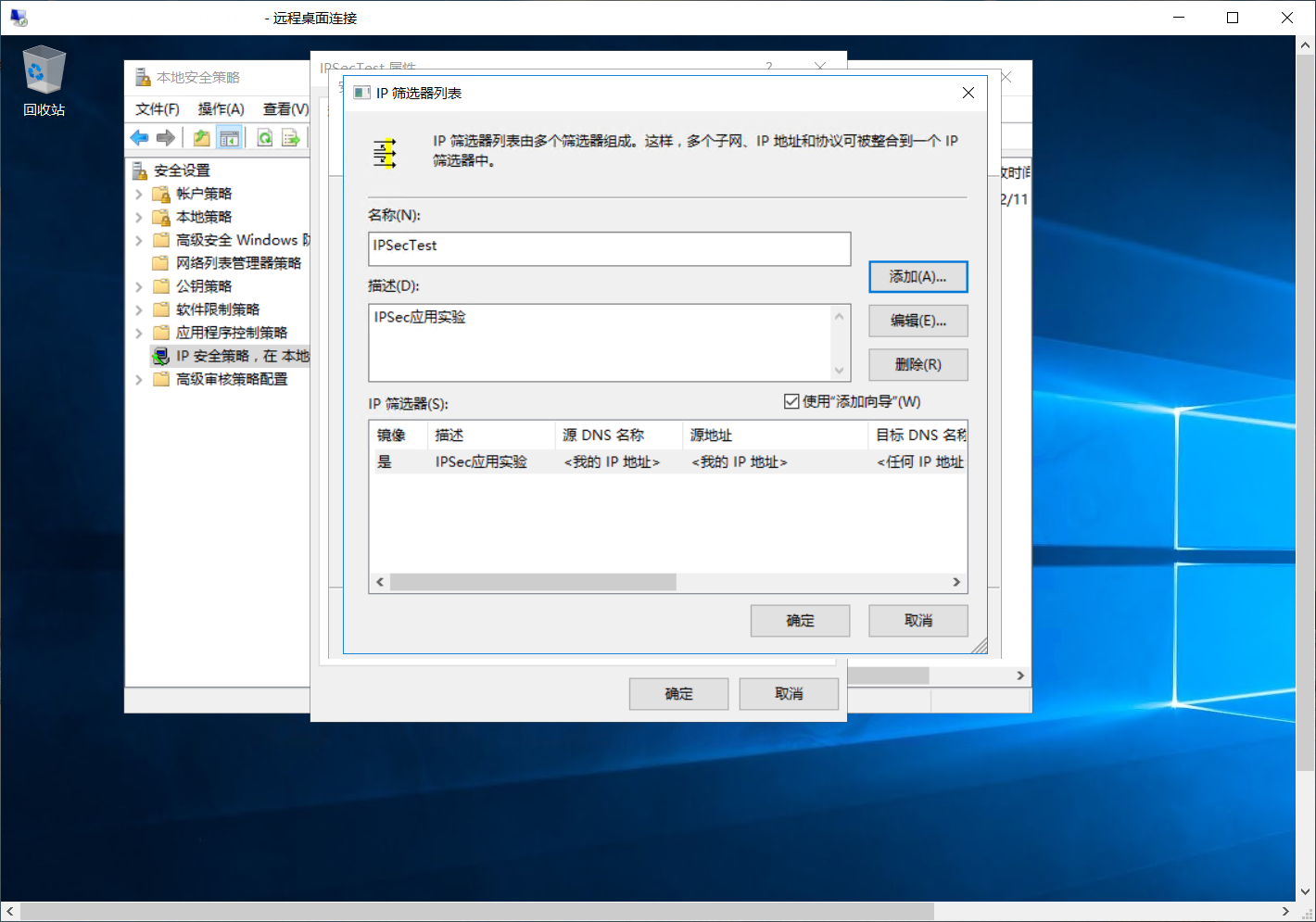Viewport: 1316px width, 922px height.
Task: Open the Recycle Bin (回收站) desktop icon
Action: tap(44, 82)
